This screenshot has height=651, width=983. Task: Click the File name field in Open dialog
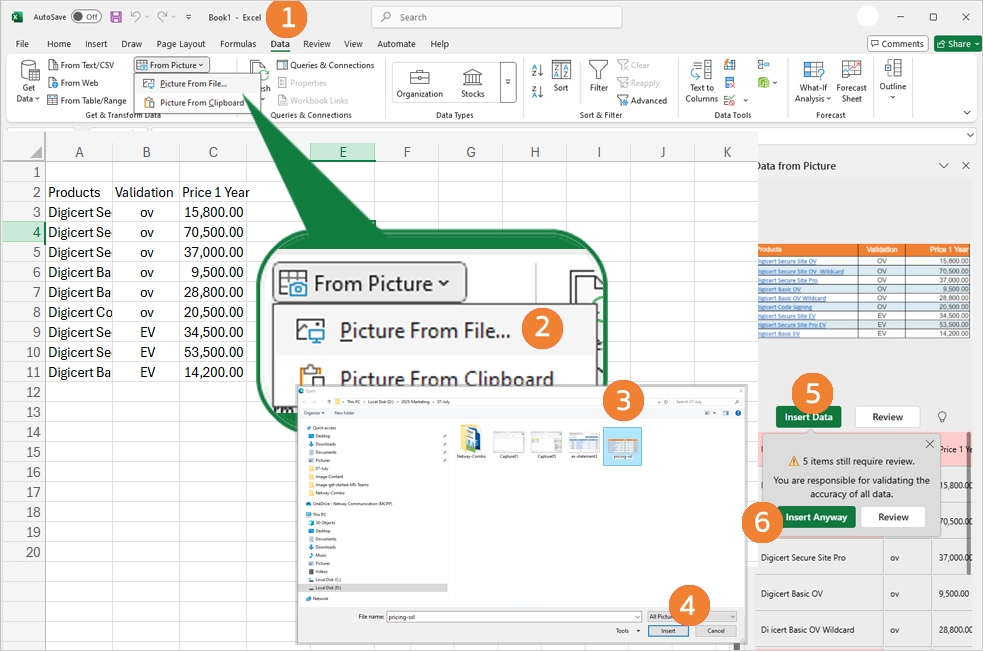(x=513, y=617)
